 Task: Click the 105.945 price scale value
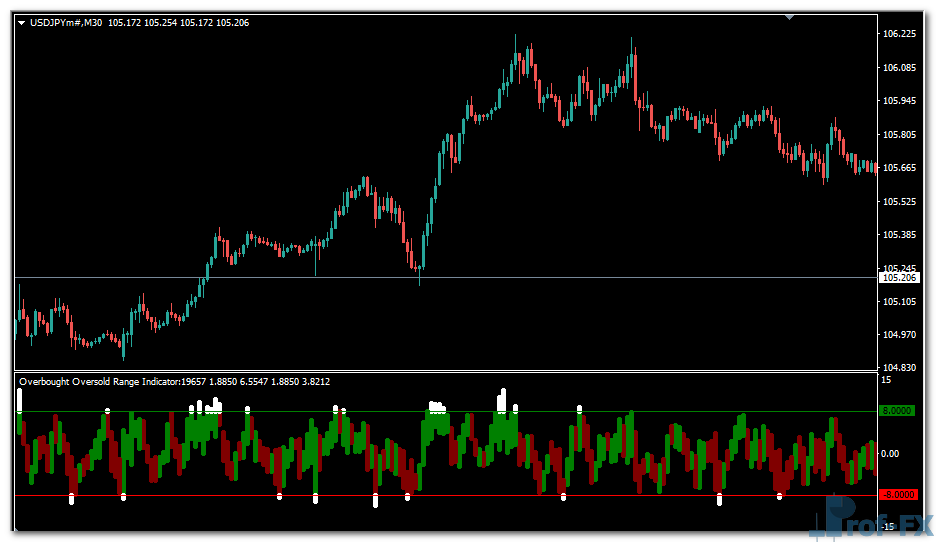(900, 101)
